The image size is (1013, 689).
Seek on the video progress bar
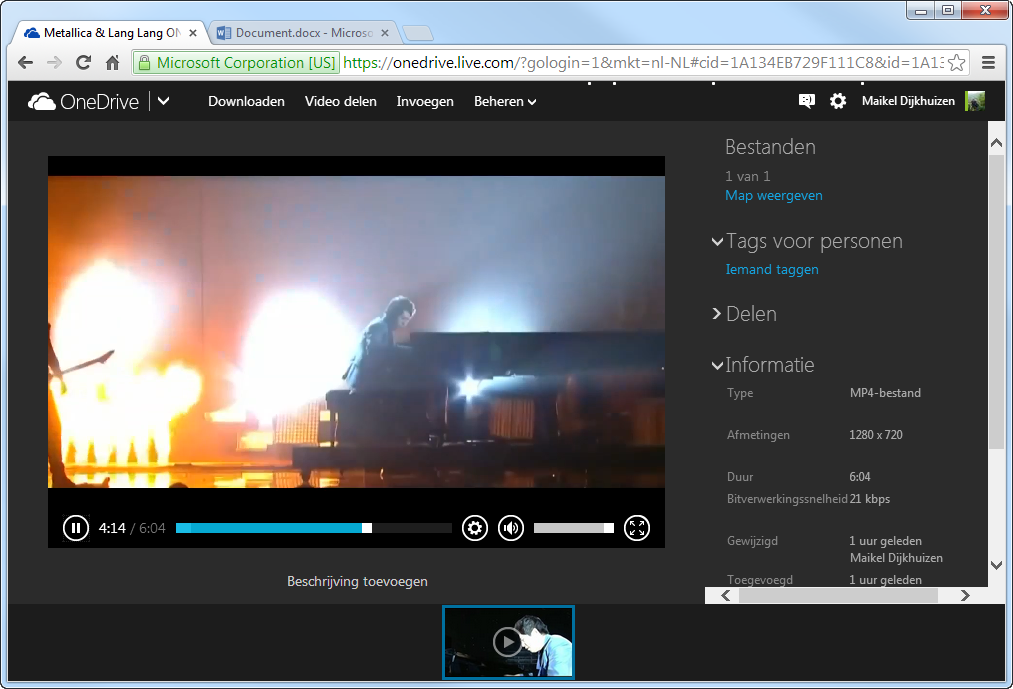point(314,528)
